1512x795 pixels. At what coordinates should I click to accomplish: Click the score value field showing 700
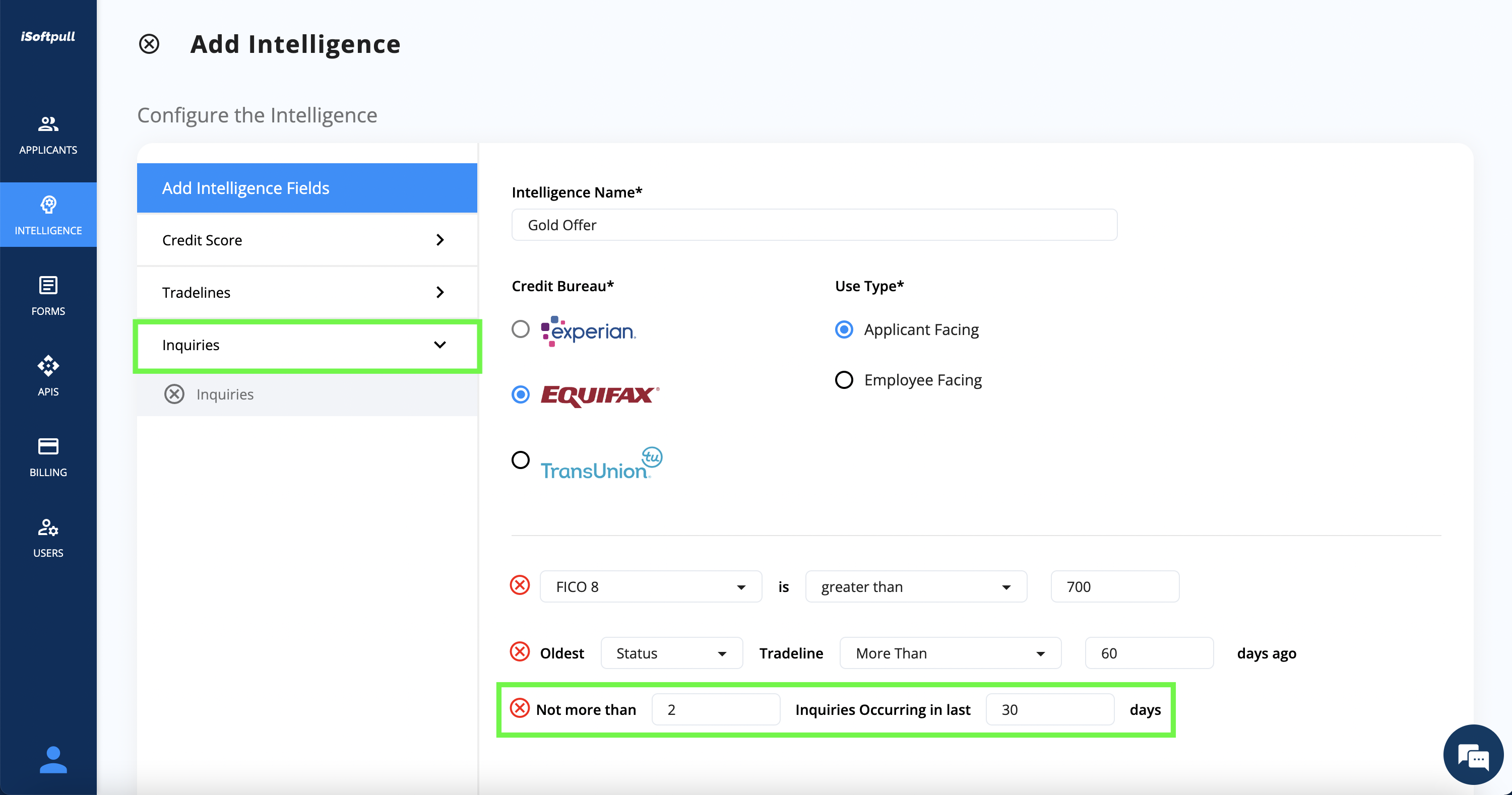point(1115,587)
